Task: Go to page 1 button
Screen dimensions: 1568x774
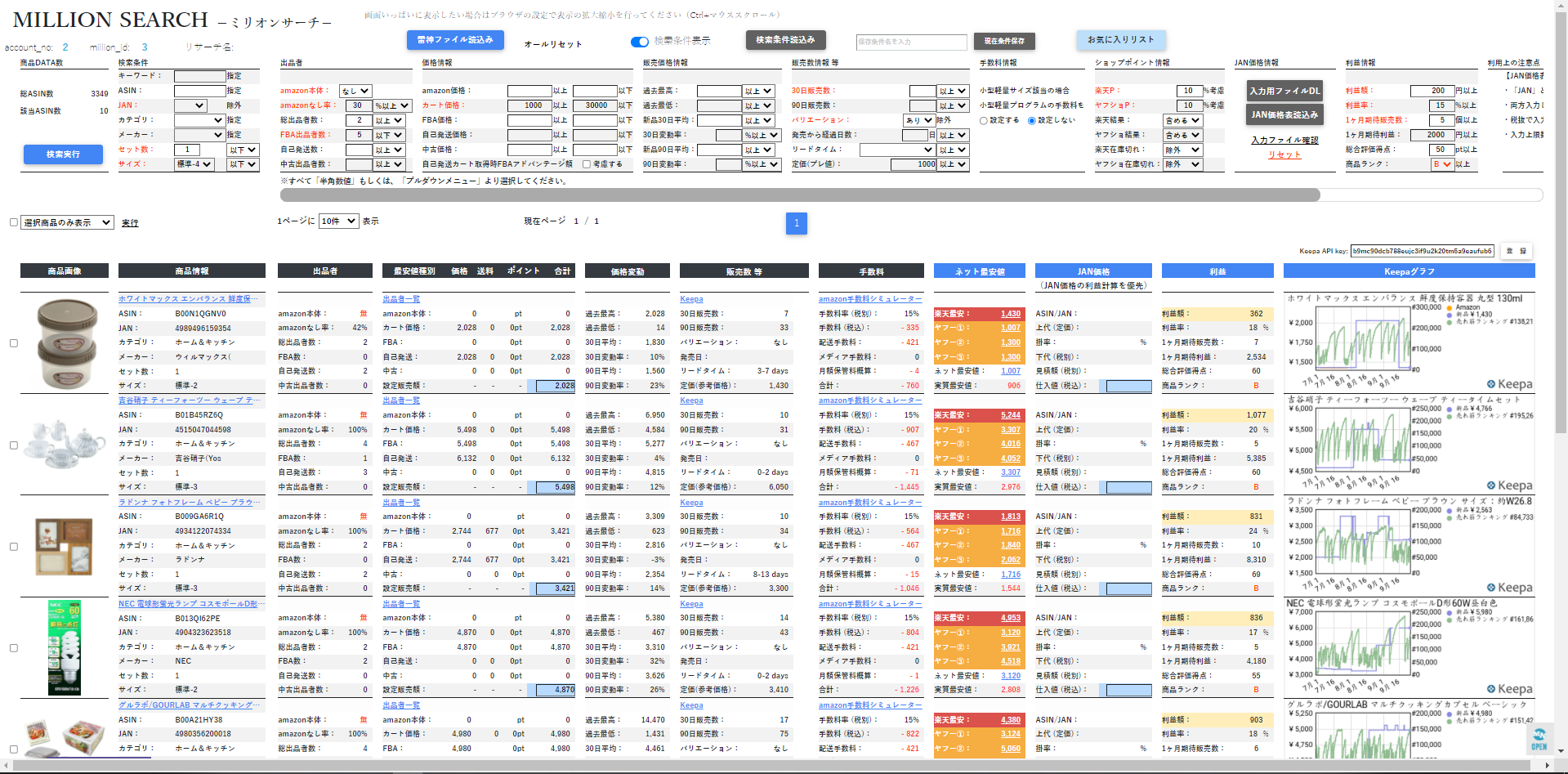Action: click(x=797, y=223)
